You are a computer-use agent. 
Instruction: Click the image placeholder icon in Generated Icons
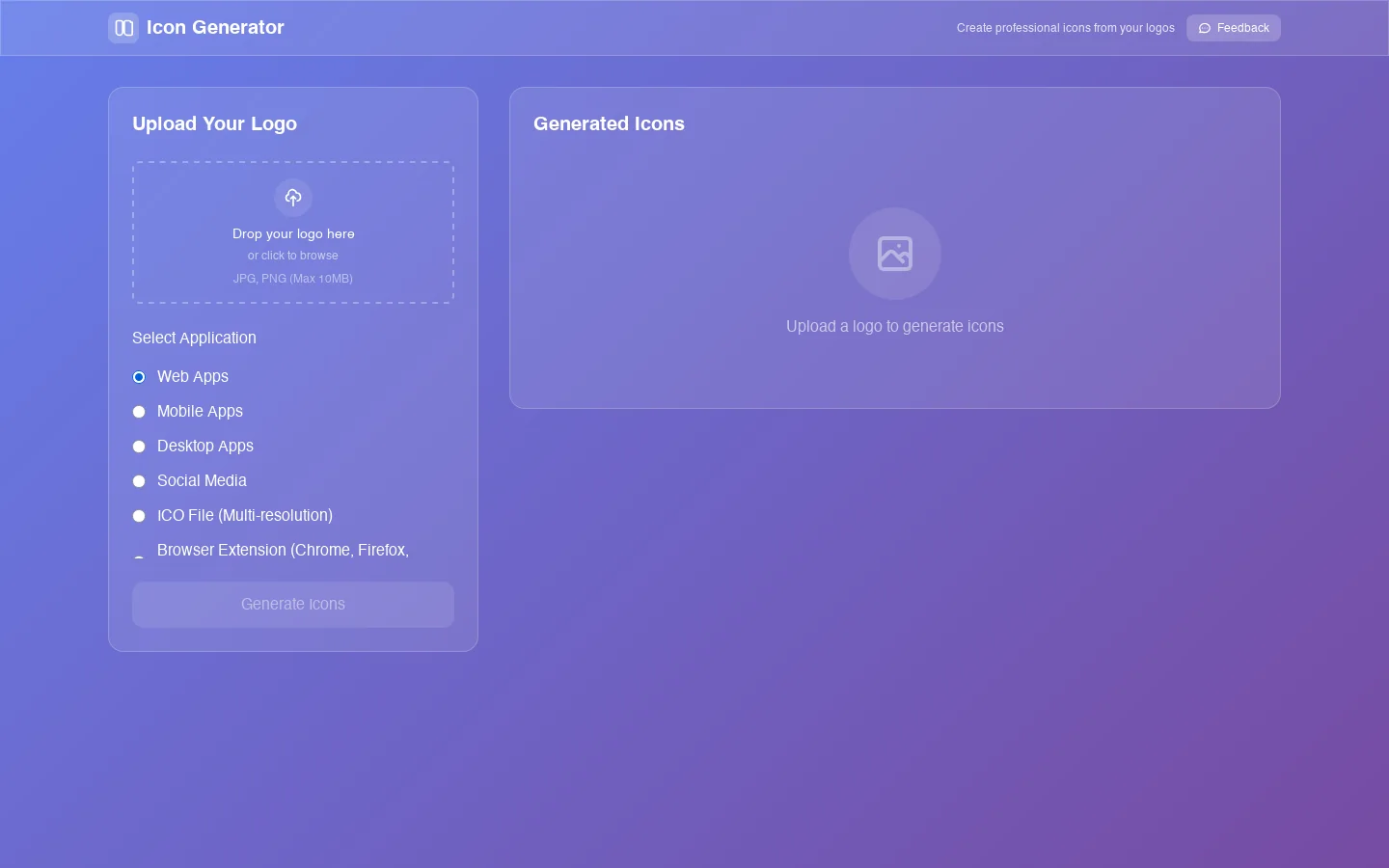point(895,254)
